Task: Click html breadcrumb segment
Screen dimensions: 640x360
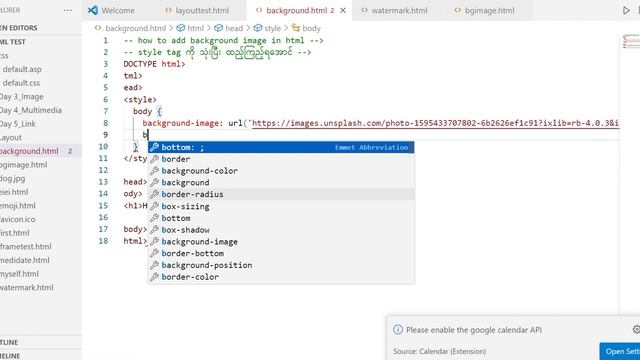Action: (195, 28)
